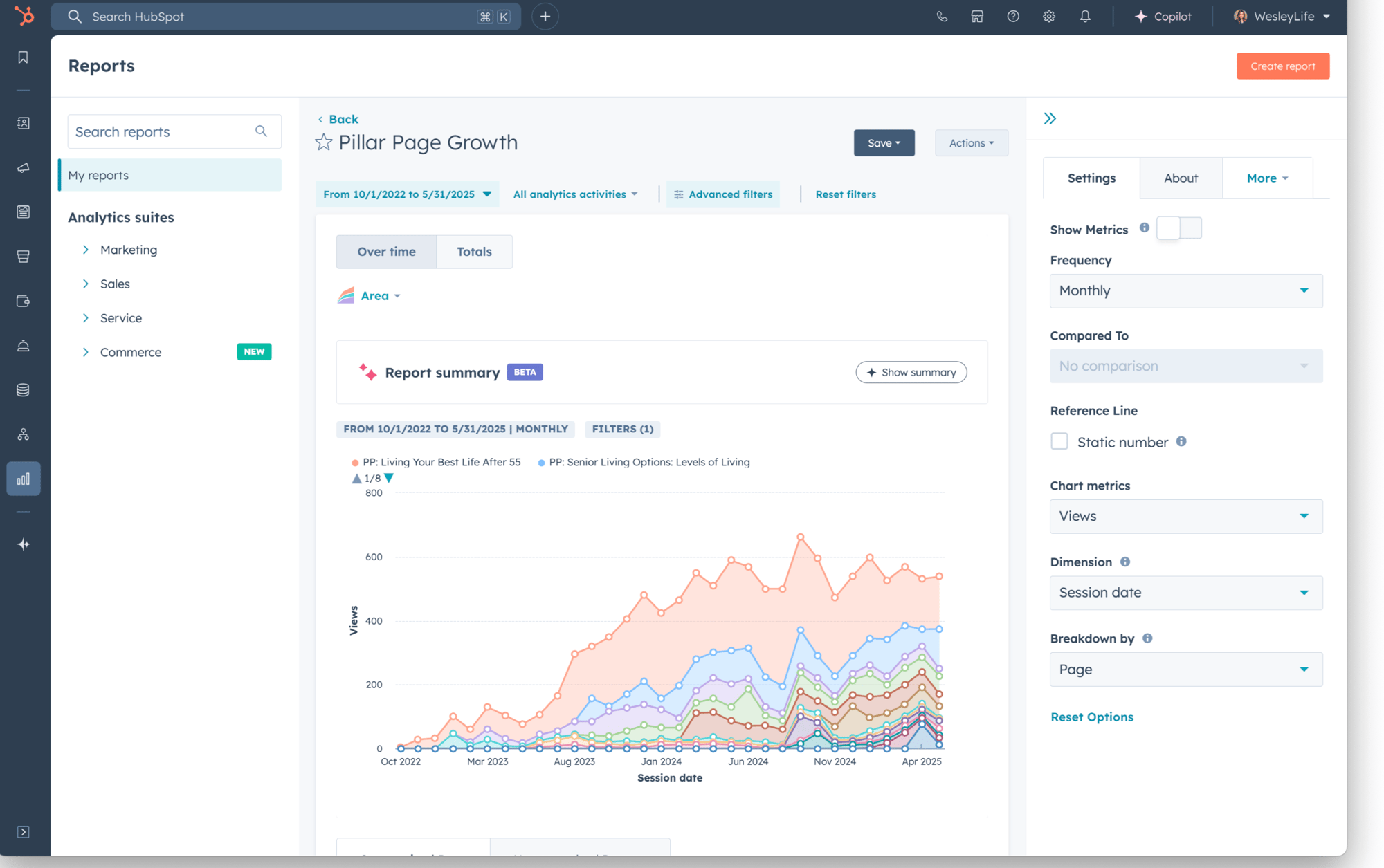Switch to the Totals tab
Viewport: 1384px width, 868px height.
click(474, 252)
